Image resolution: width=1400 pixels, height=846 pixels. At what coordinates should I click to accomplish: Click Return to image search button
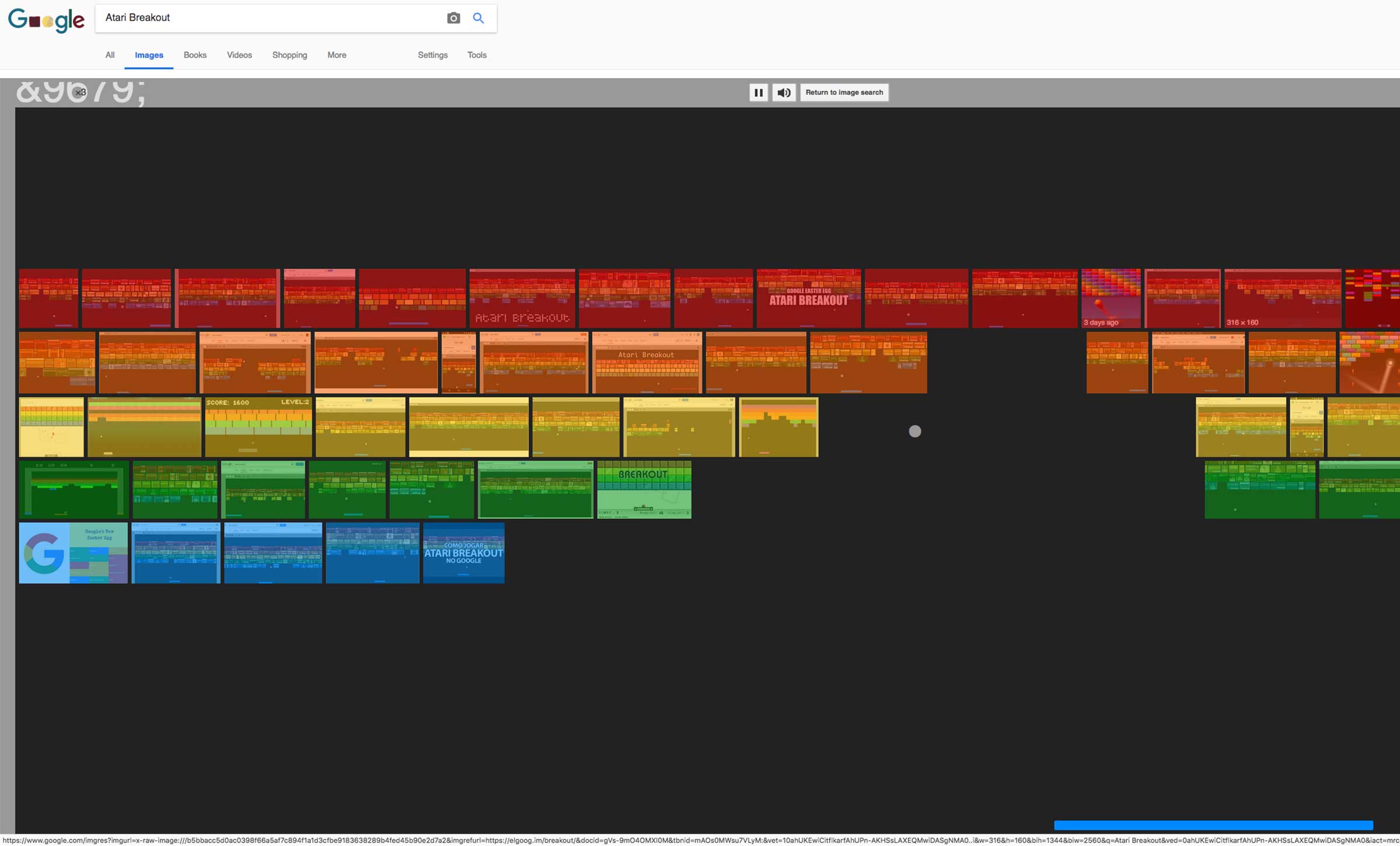(844, 92)
